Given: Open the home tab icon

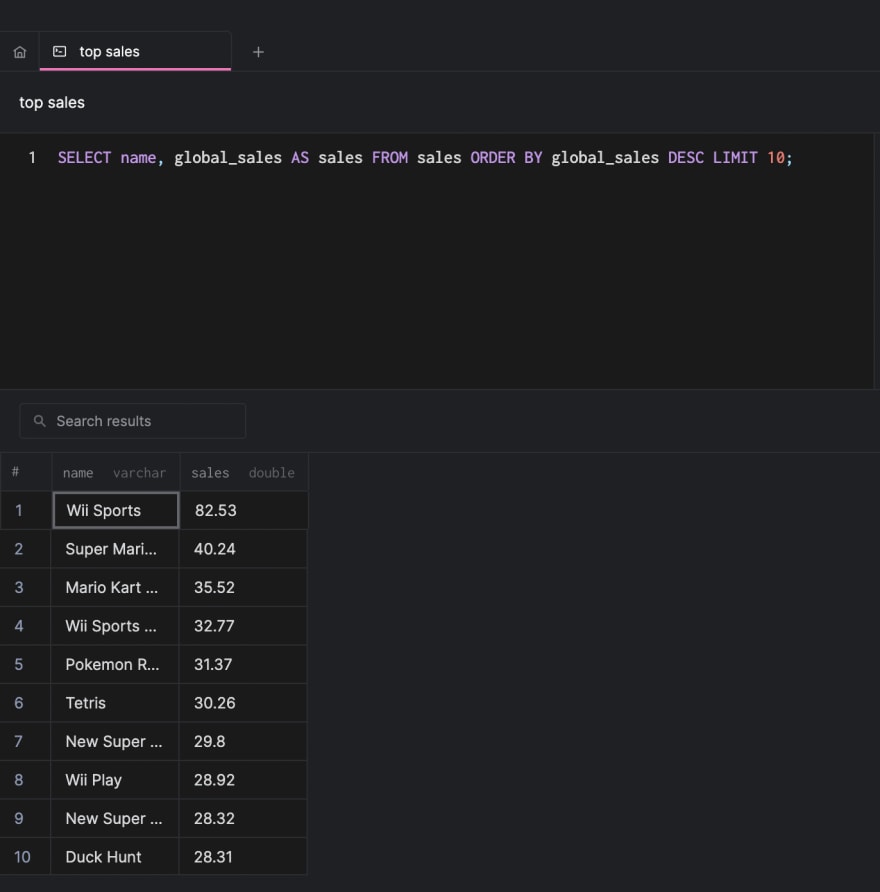Looking at the screenshot, I should [20, 52].
